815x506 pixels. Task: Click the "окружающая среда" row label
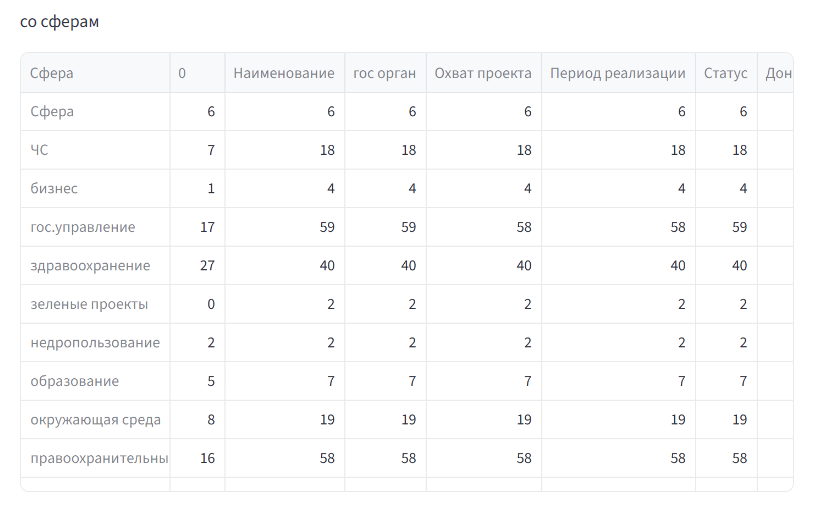coord(96,420)
